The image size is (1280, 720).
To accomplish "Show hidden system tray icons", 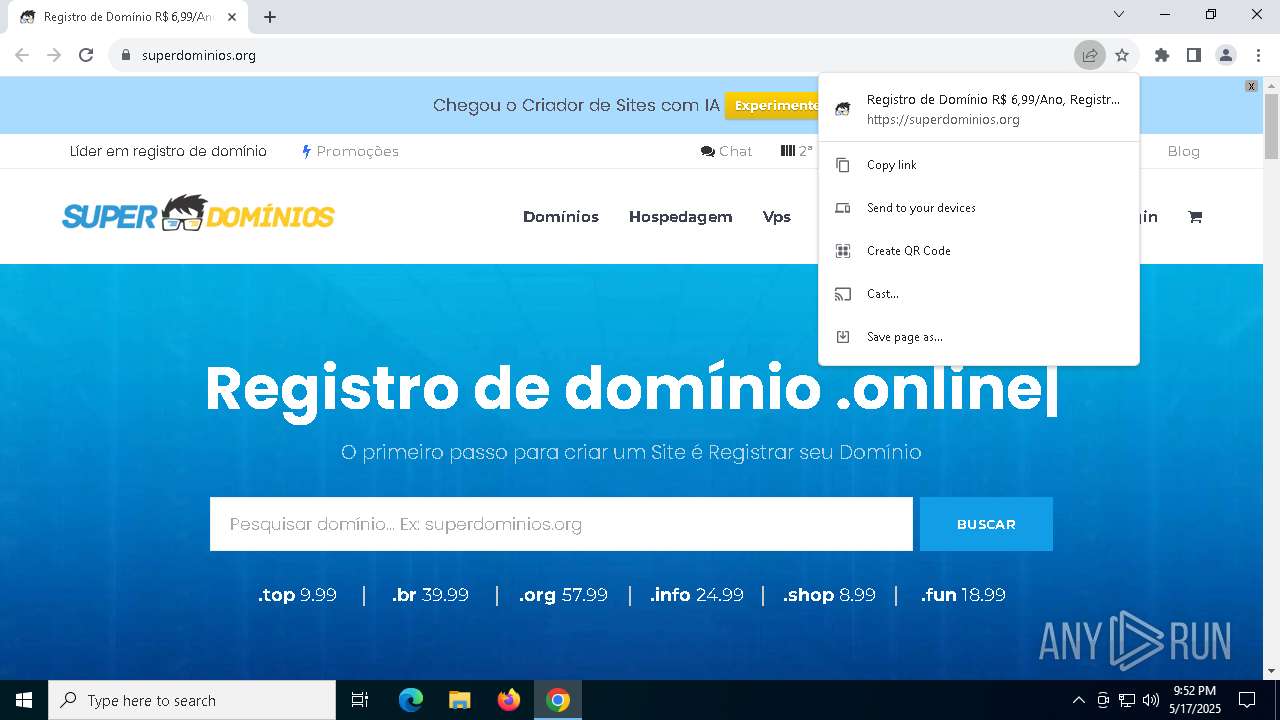I will tap(1078, 700).
